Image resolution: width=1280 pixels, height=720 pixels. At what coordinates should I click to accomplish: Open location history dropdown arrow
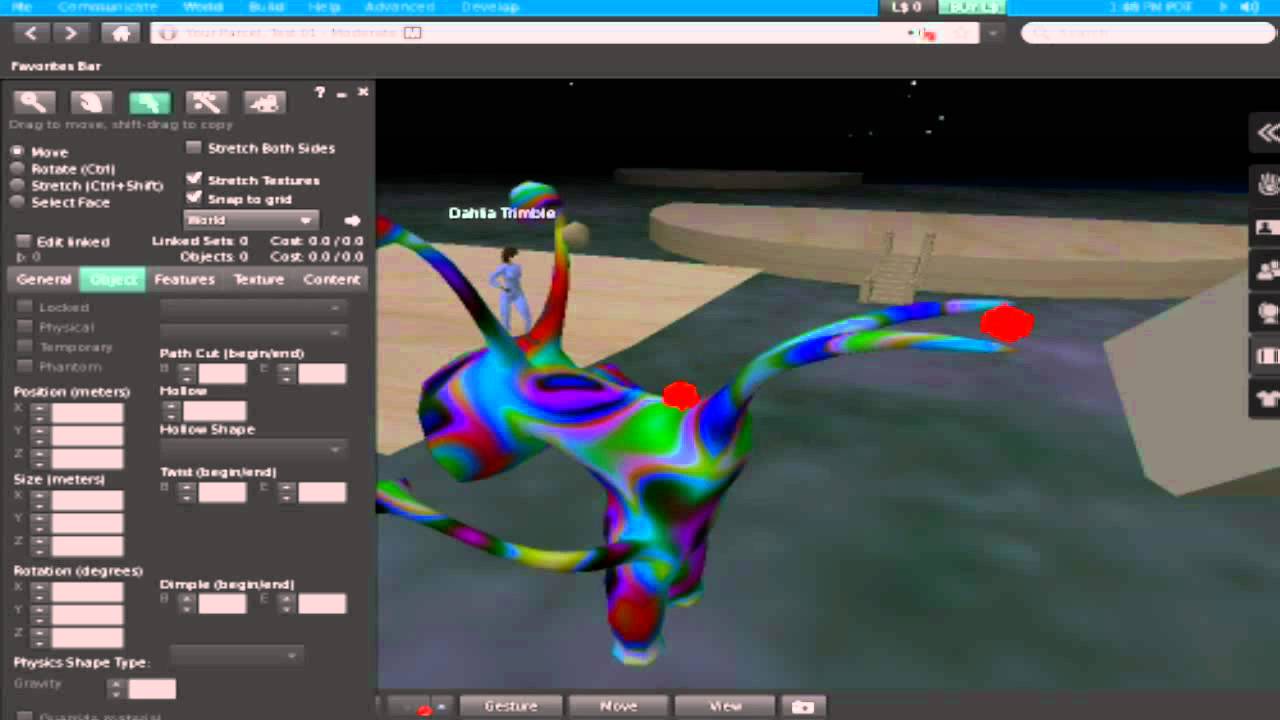[992, 33]
